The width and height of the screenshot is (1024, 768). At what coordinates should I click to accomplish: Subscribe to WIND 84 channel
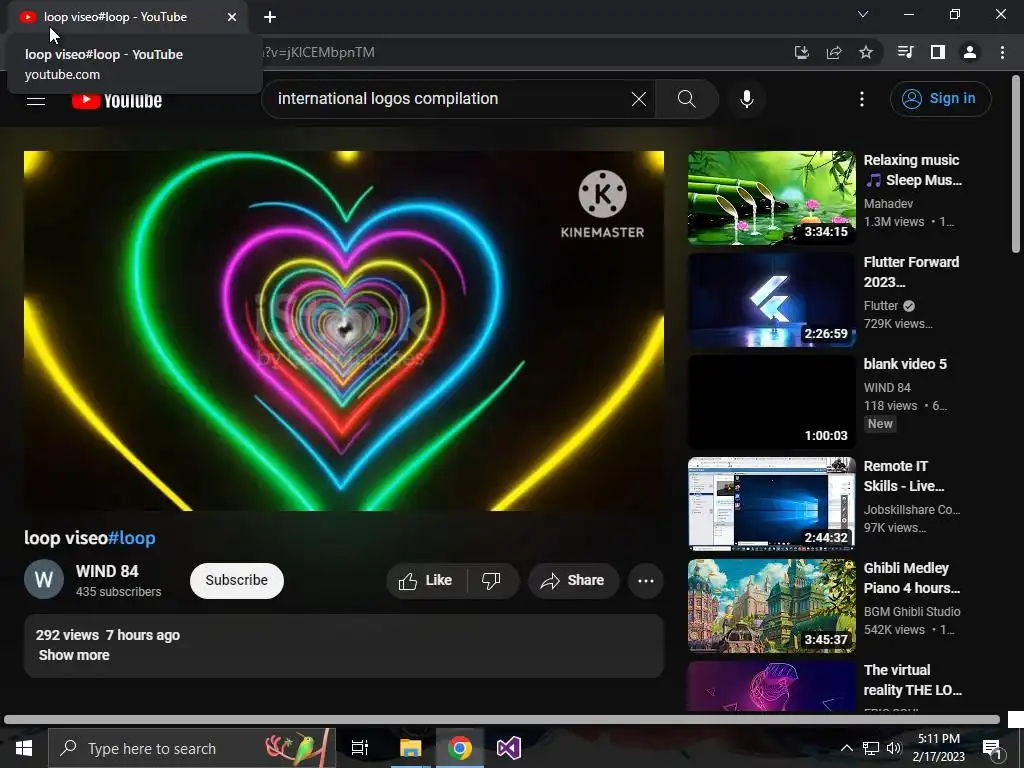[236, 581]
